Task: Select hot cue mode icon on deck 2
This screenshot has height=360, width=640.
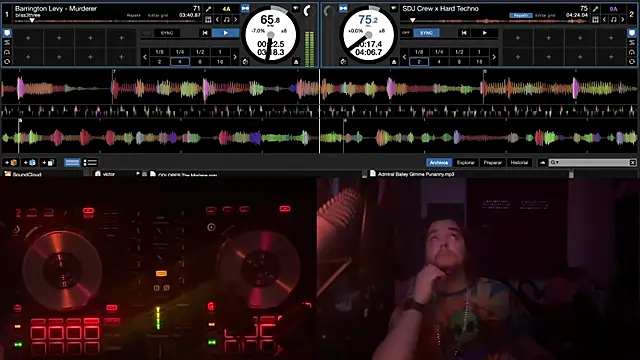Action: click(632, 33)
